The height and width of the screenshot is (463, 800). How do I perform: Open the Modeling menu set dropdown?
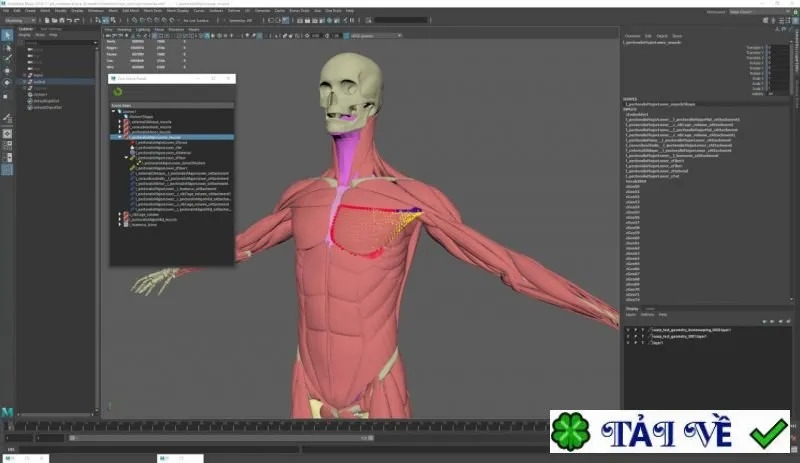[x=19, y=20]
